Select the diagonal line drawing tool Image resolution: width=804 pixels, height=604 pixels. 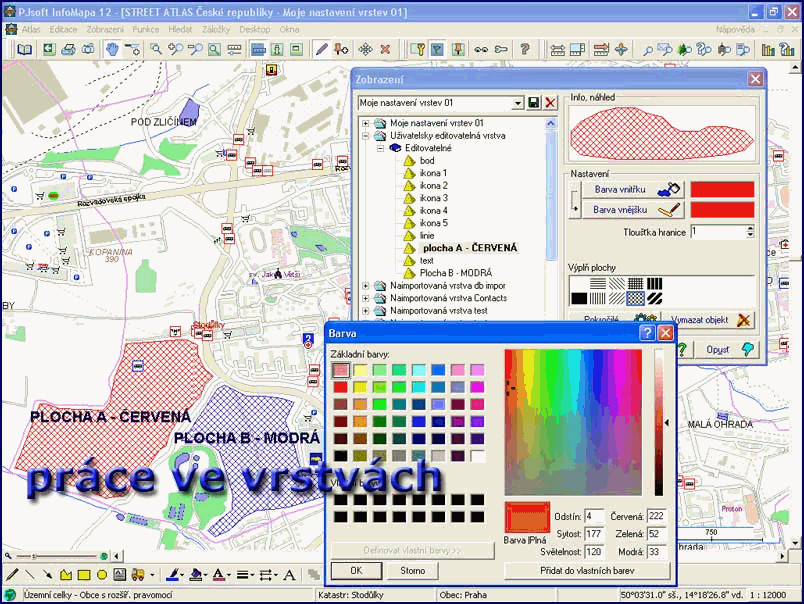[30, 575]
